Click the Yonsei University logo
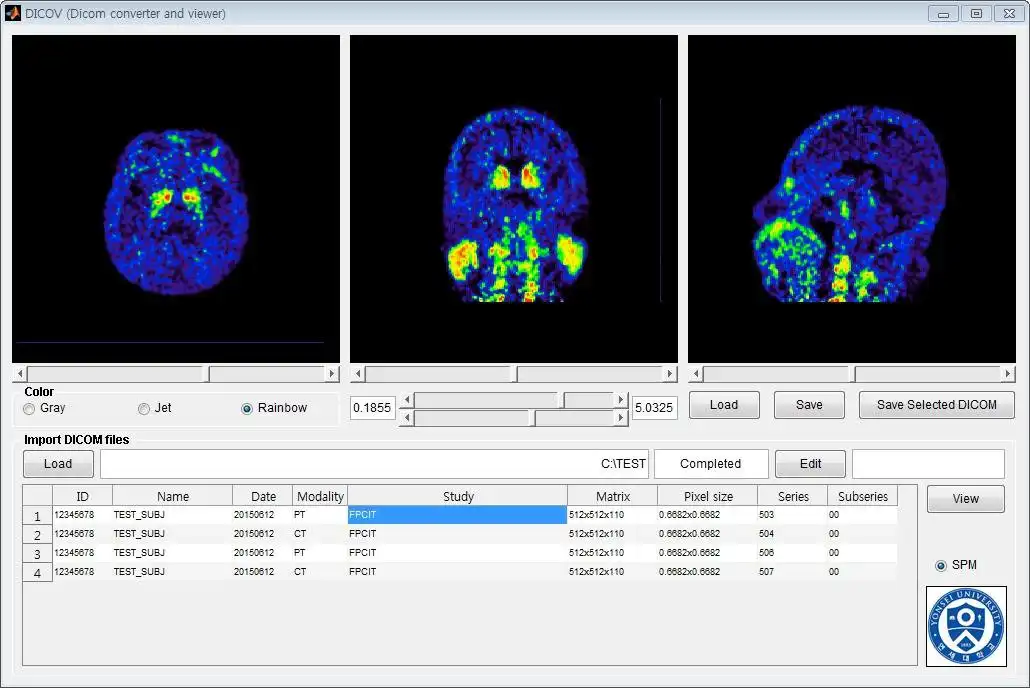This screenshot has height=688, width=1030. coord(966,626)
